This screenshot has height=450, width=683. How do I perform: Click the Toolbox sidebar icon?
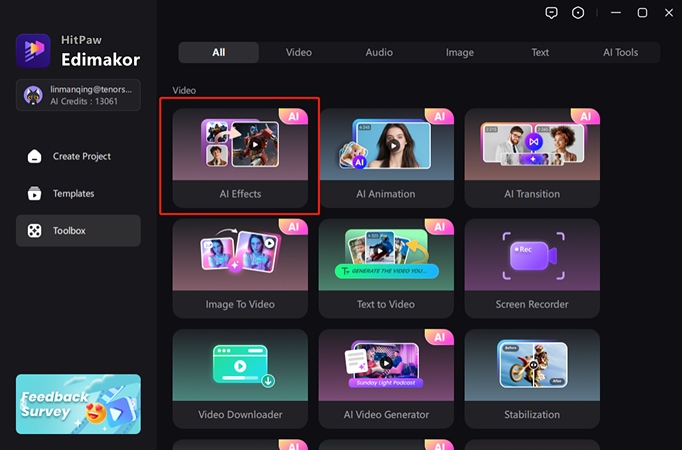tap(35, 231)
